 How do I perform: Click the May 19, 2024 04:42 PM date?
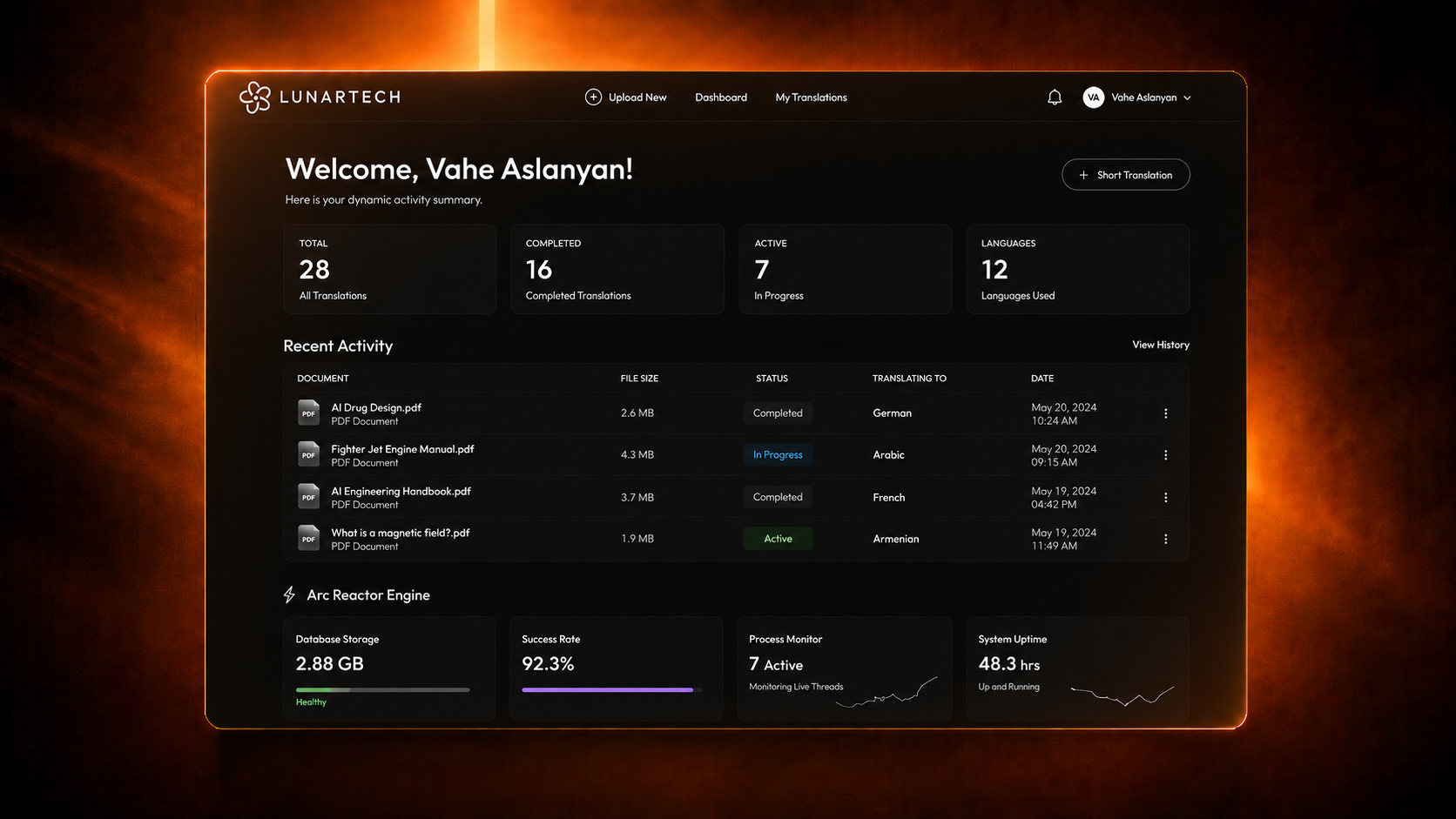coord(1064,498)
